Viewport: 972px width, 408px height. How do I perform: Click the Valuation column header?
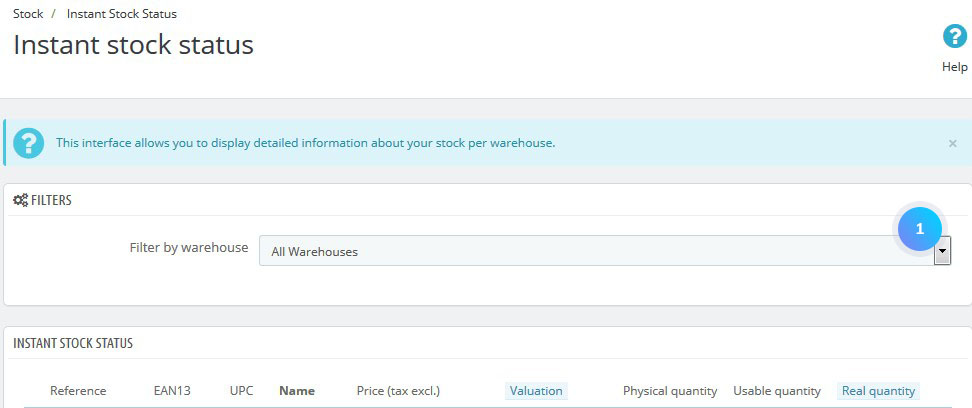(536, 391)
